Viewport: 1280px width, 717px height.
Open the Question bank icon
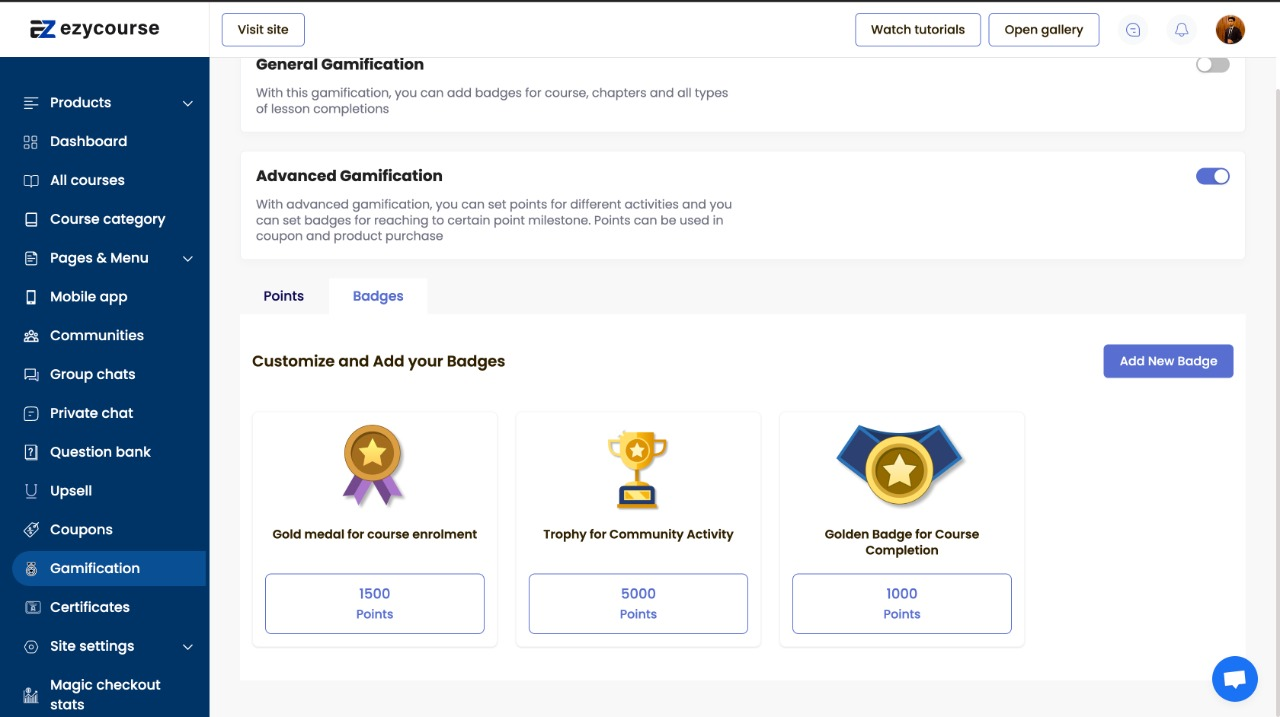point(31,452)
